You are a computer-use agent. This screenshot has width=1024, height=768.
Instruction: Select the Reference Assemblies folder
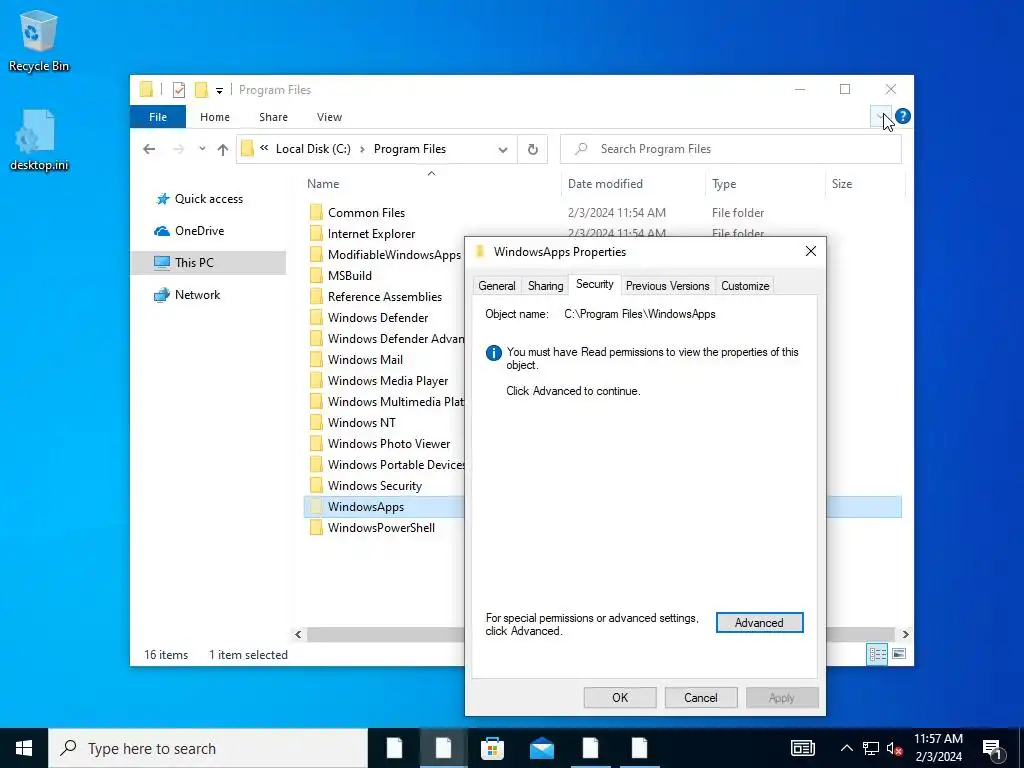coord(385,296)
